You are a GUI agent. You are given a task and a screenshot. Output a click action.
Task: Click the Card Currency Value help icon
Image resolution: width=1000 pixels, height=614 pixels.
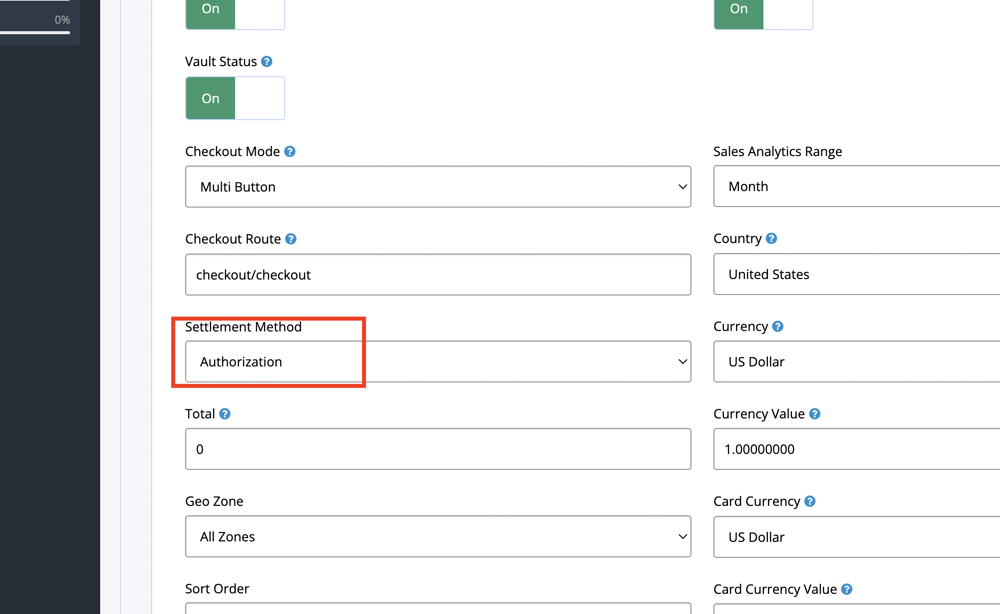click(x=846, y=589)
